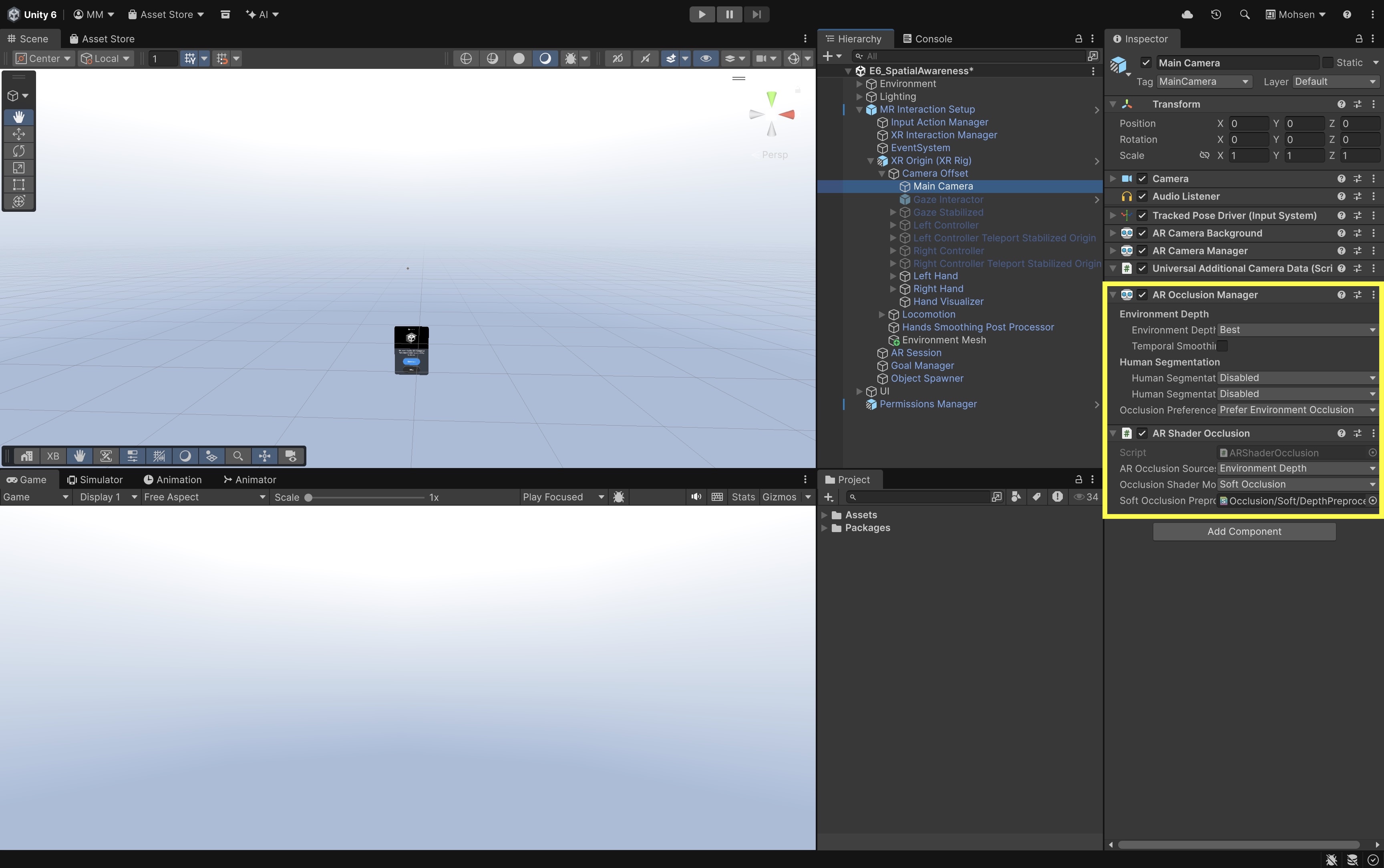The image size is (1384, 868).
Task: Open the Package Manager icon
Action: 225,14
